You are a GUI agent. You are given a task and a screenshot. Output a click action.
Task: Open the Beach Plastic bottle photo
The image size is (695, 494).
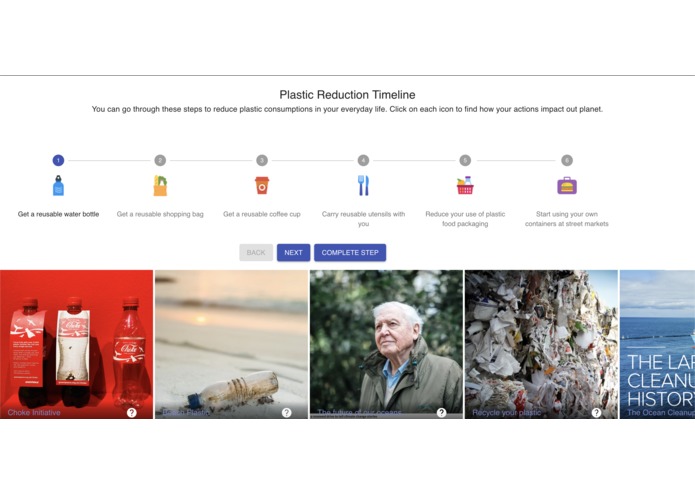click(231, 344)
